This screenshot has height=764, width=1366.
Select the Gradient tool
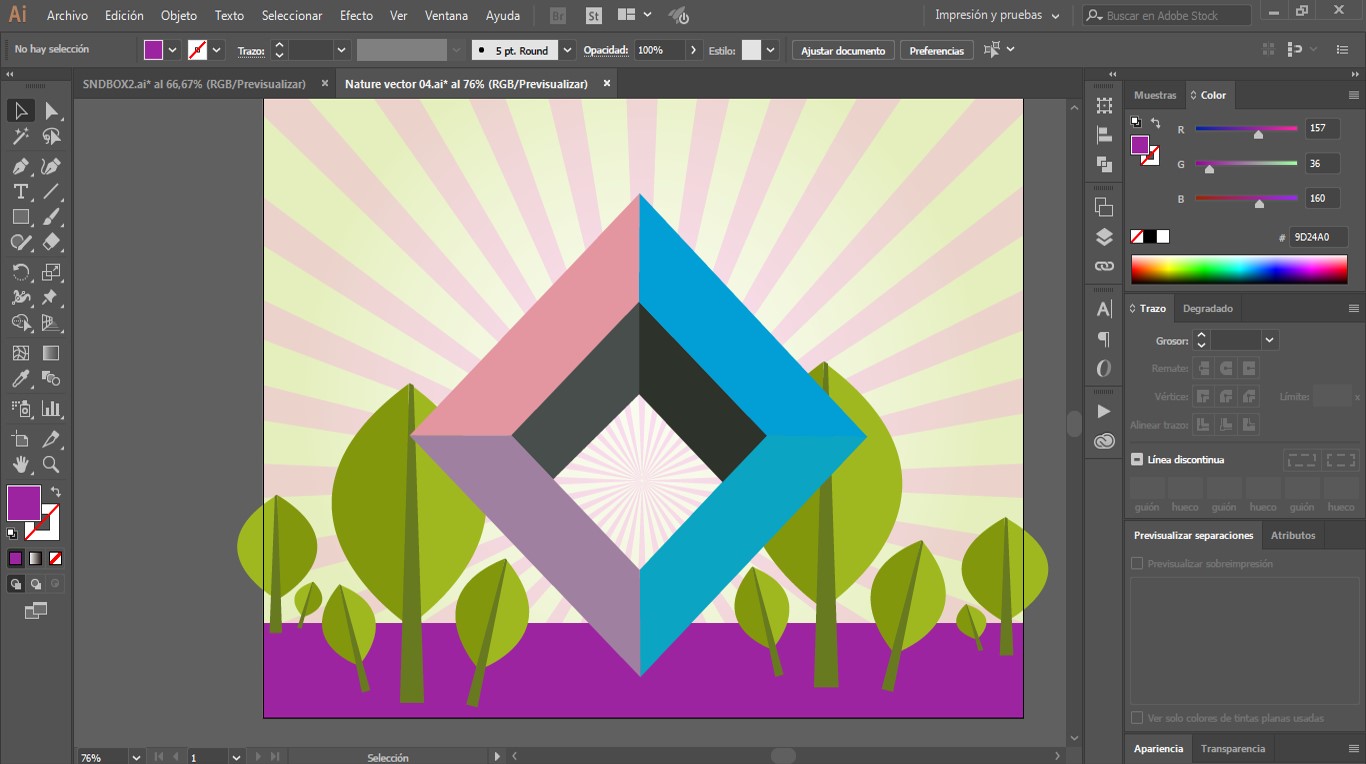point(51,353)
